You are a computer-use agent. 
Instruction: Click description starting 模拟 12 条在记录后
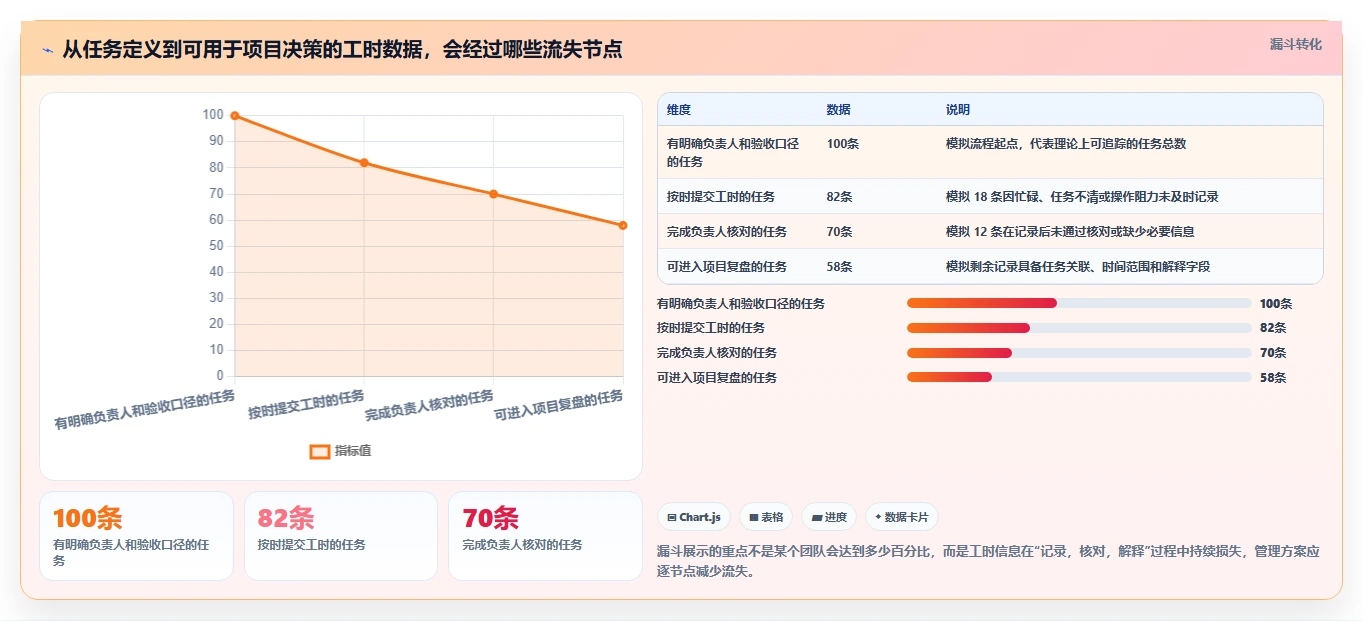[x=1070, y=232]
